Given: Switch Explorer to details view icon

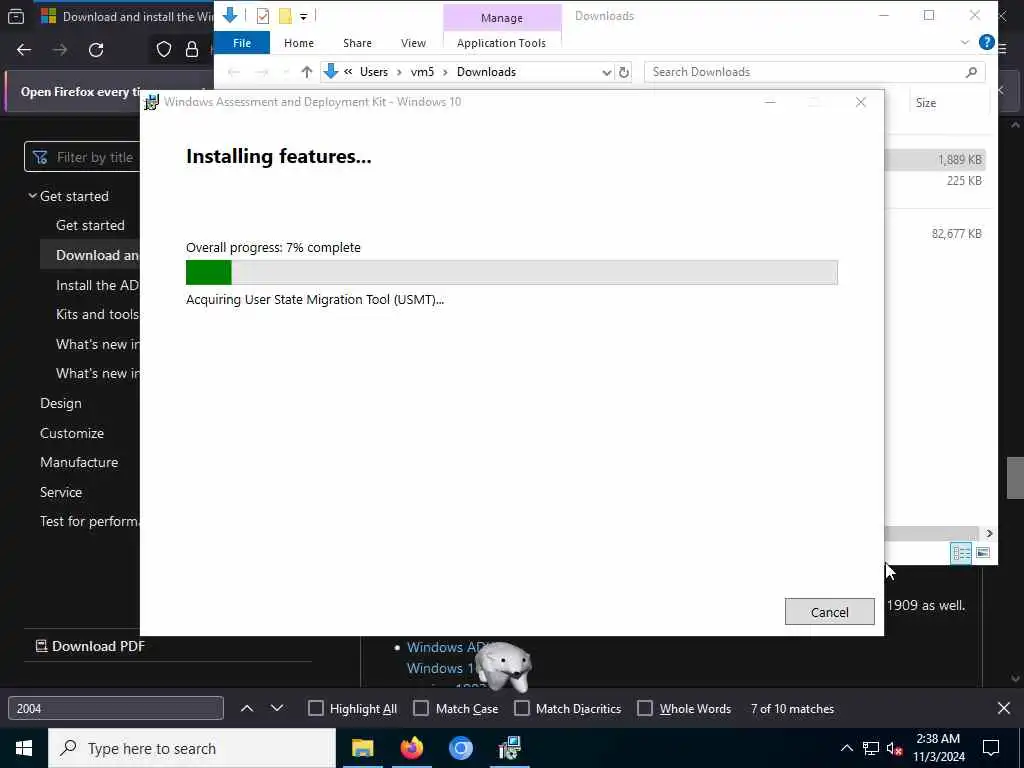Looking at the screenshot, I should pyautogui.click(x=961, y=553).
